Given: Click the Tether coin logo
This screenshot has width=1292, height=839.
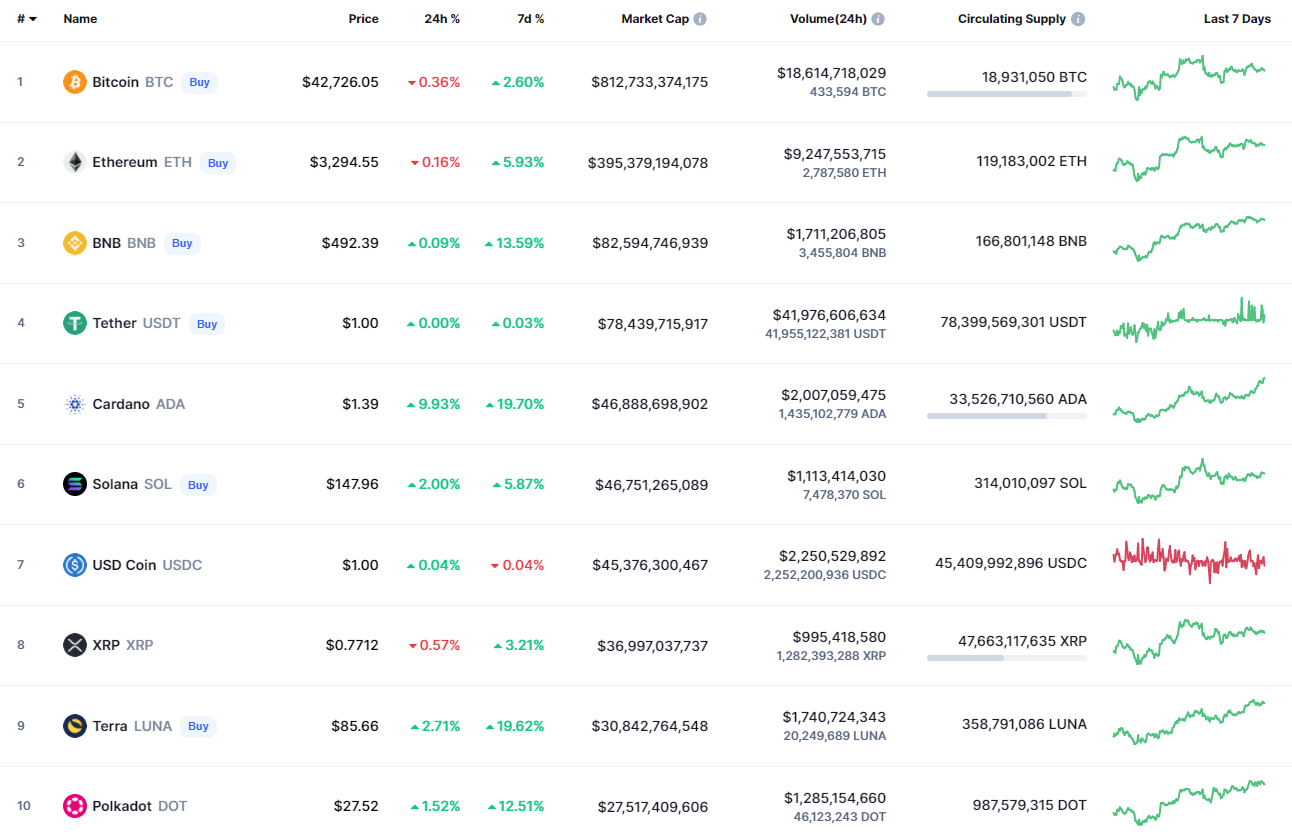Looking at the screenshot, I should tap(75, 323).
